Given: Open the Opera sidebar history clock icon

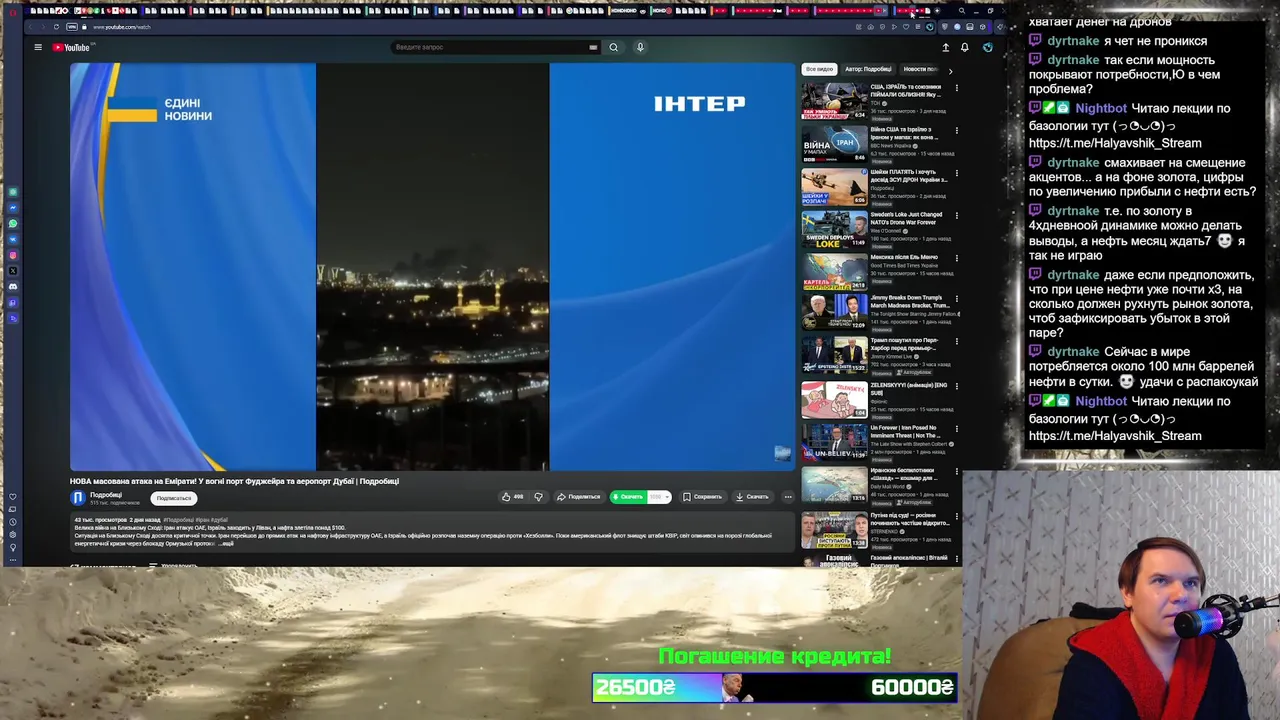Looking at the screenshot, I should [x=13, y=521].
